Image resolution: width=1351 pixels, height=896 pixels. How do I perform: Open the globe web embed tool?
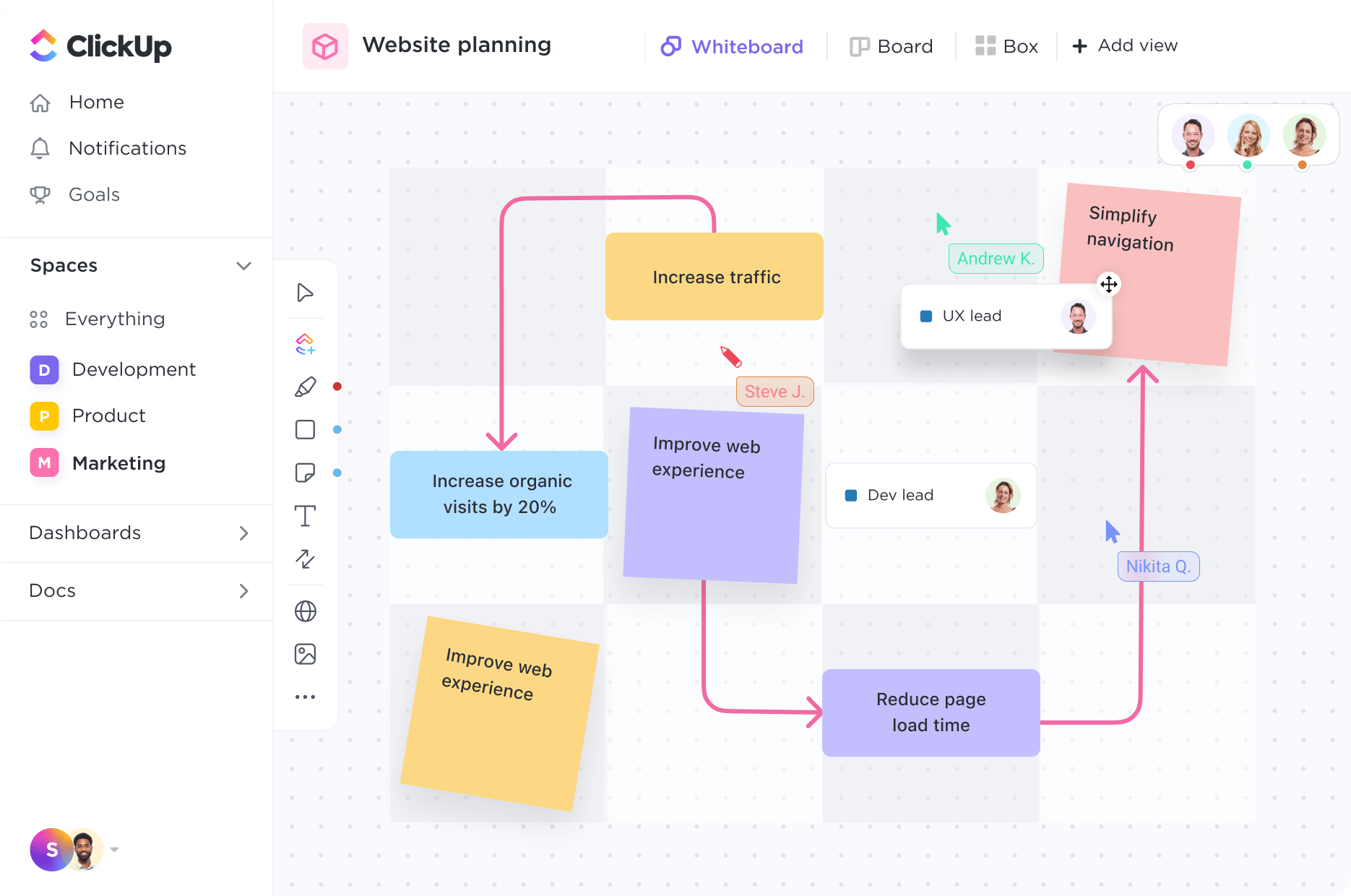coord(305,611)
